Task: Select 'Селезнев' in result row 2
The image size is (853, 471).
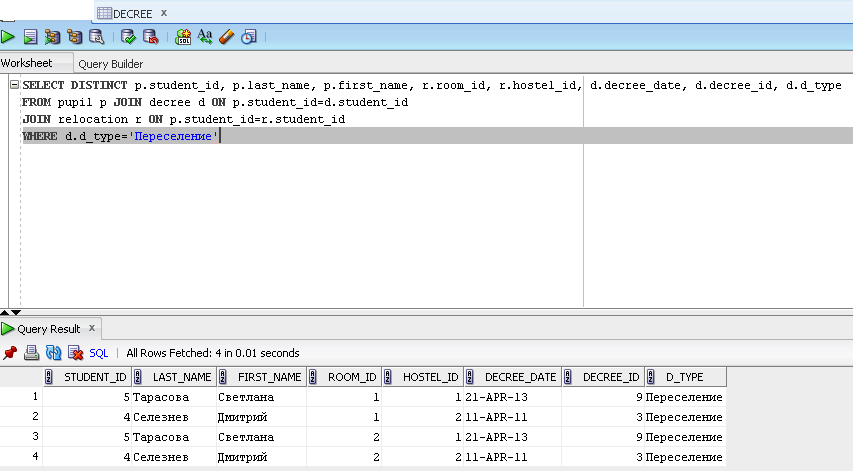Action: pos(160,417)
